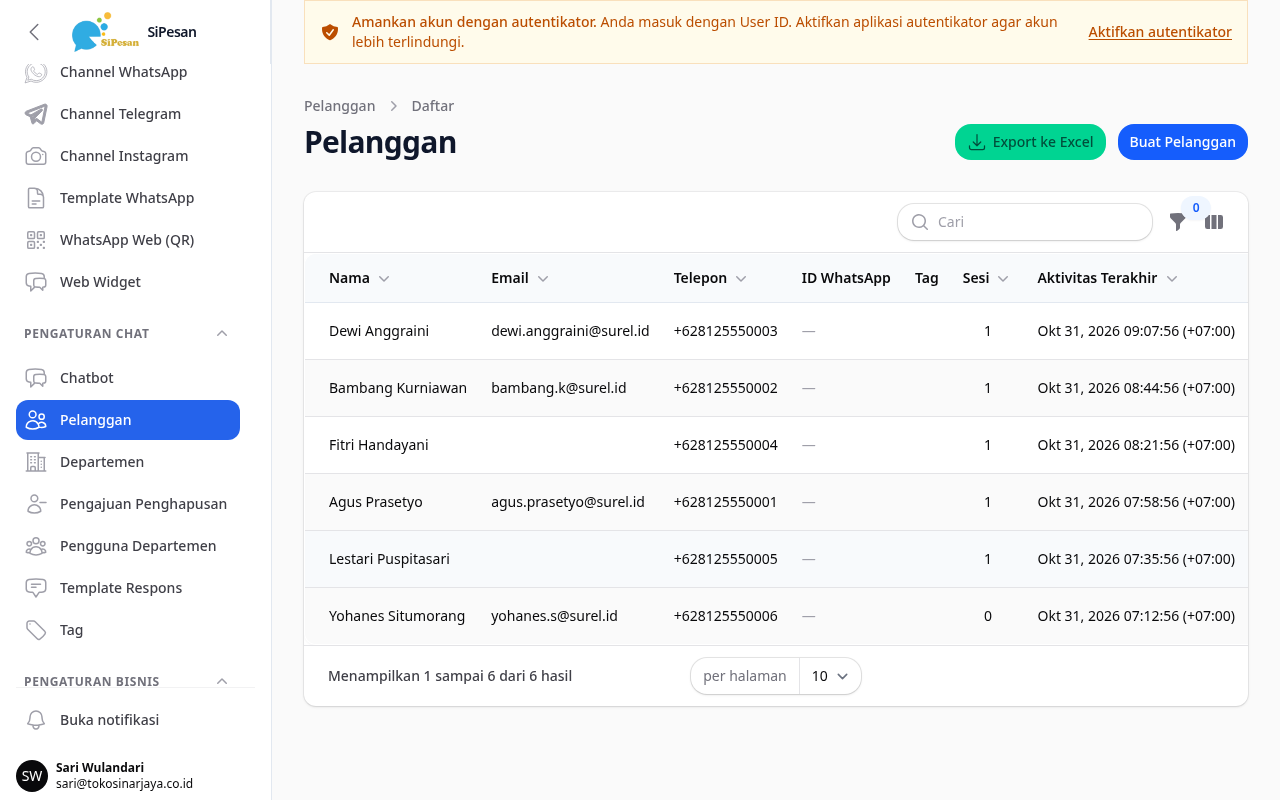Open WhatsApp Web (QR) icon
Viewport: 1280px width, 800px height.
pyautogui.click(x=36, y=240)
